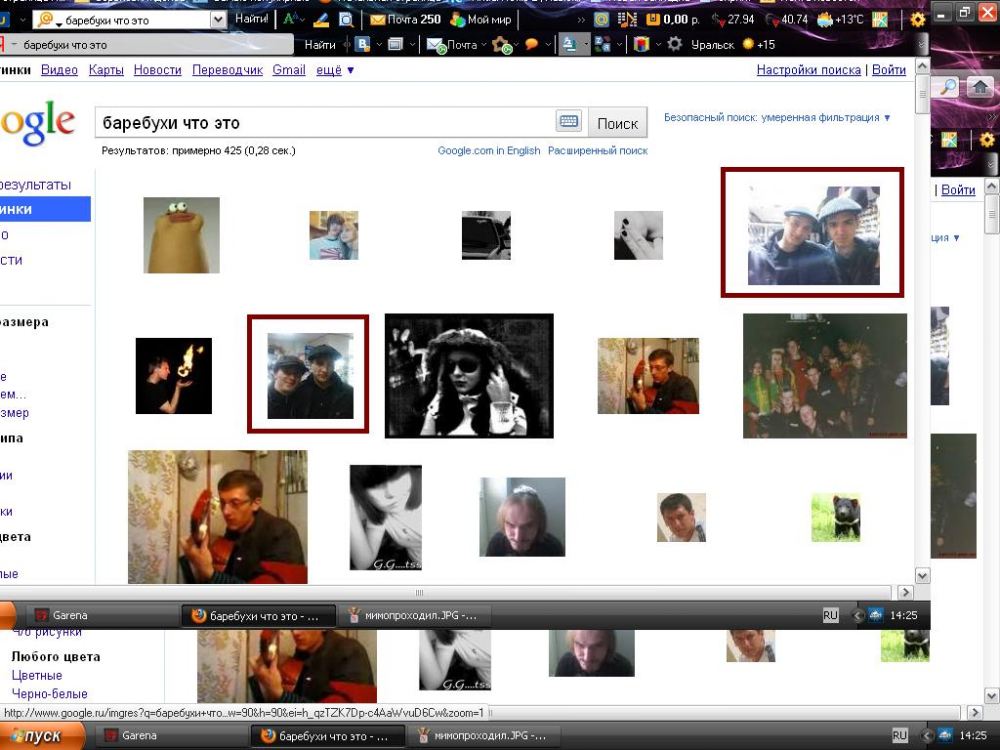This screenshot has height=750, width=1000.
Task: Click the Найти! button in top toolbar
Action: click(x=252, y=19)
